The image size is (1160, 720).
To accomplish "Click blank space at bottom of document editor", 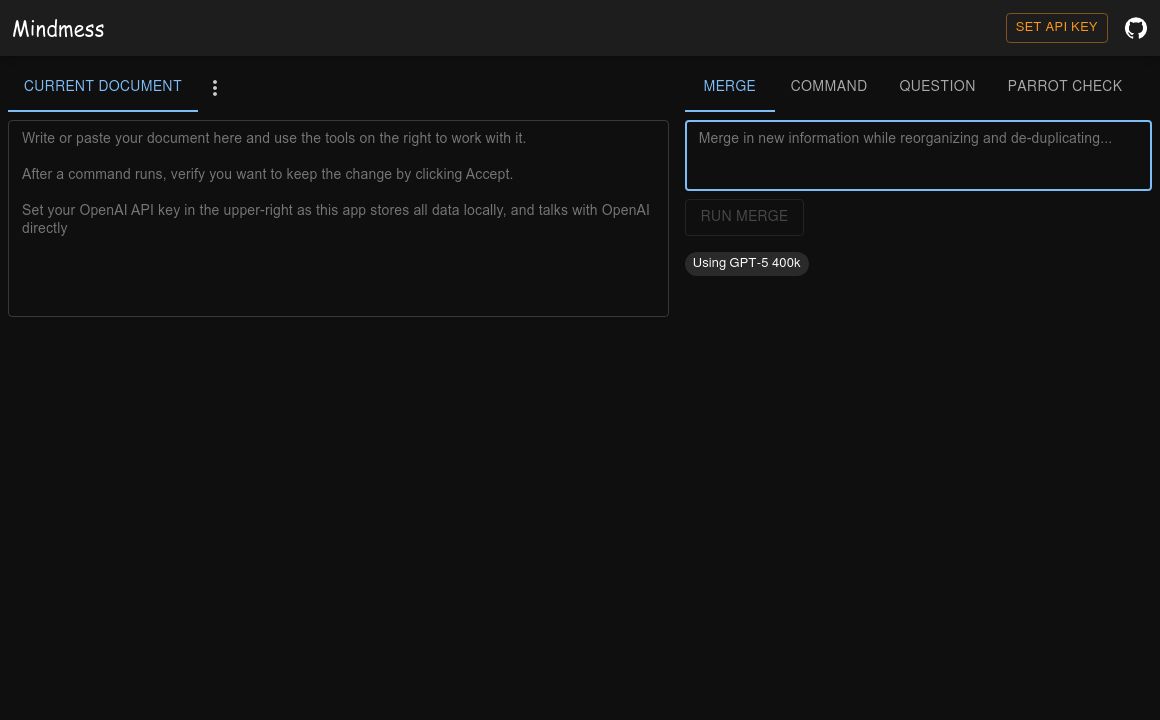I will pos(338,285).
